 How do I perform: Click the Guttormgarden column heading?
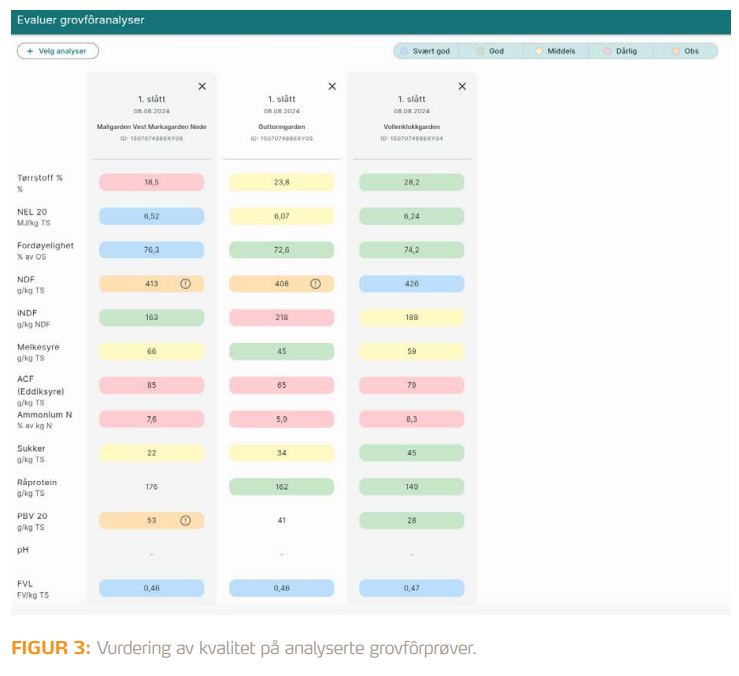(x=282, y=127)
